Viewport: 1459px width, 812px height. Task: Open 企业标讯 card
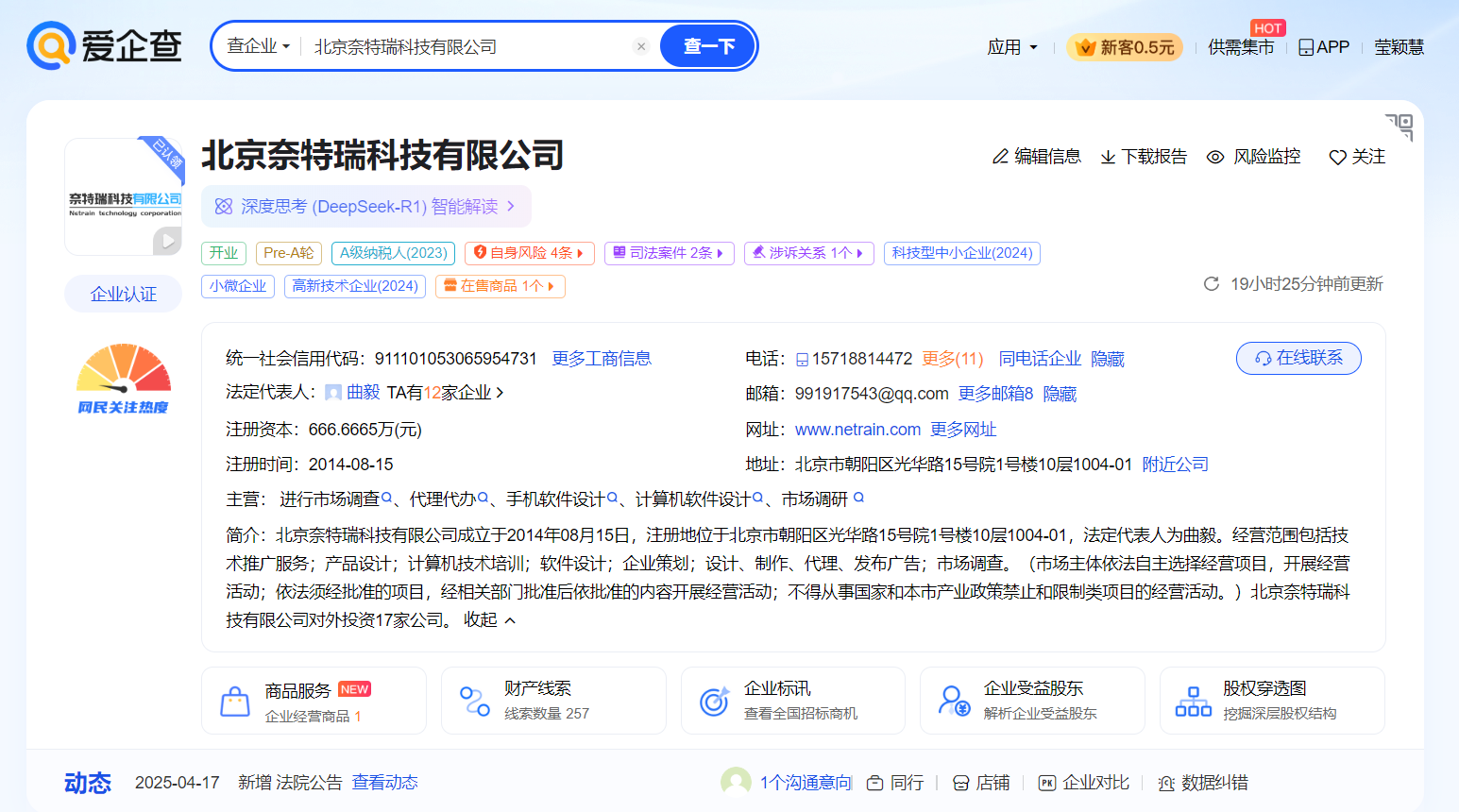coord(793,701)
